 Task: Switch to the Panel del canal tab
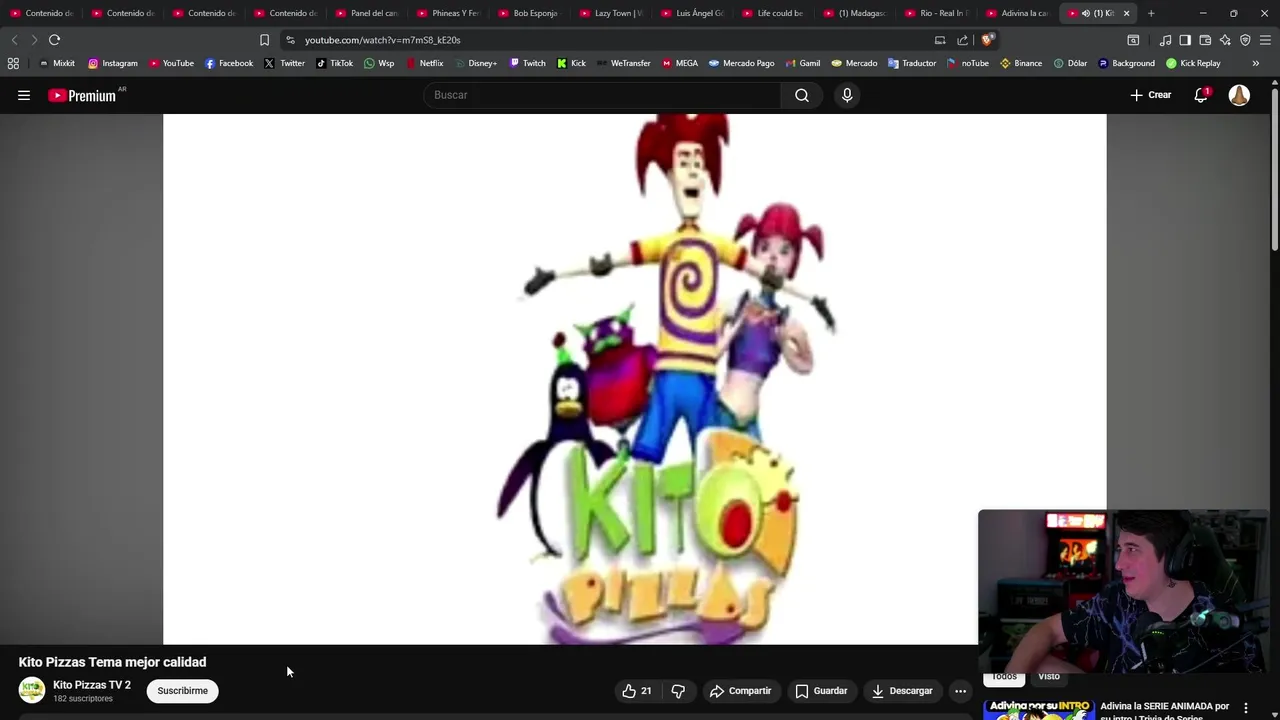(x=366, y=13)
